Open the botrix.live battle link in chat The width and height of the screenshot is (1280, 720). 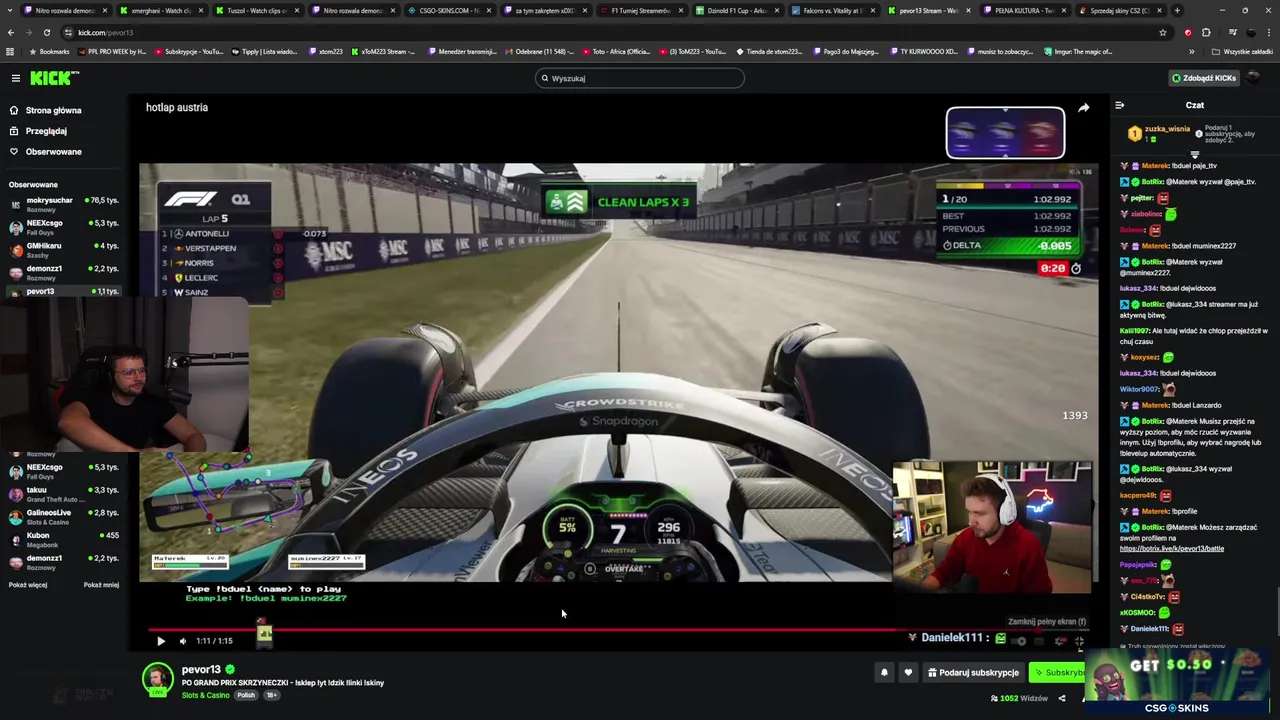pos(1171,549)
